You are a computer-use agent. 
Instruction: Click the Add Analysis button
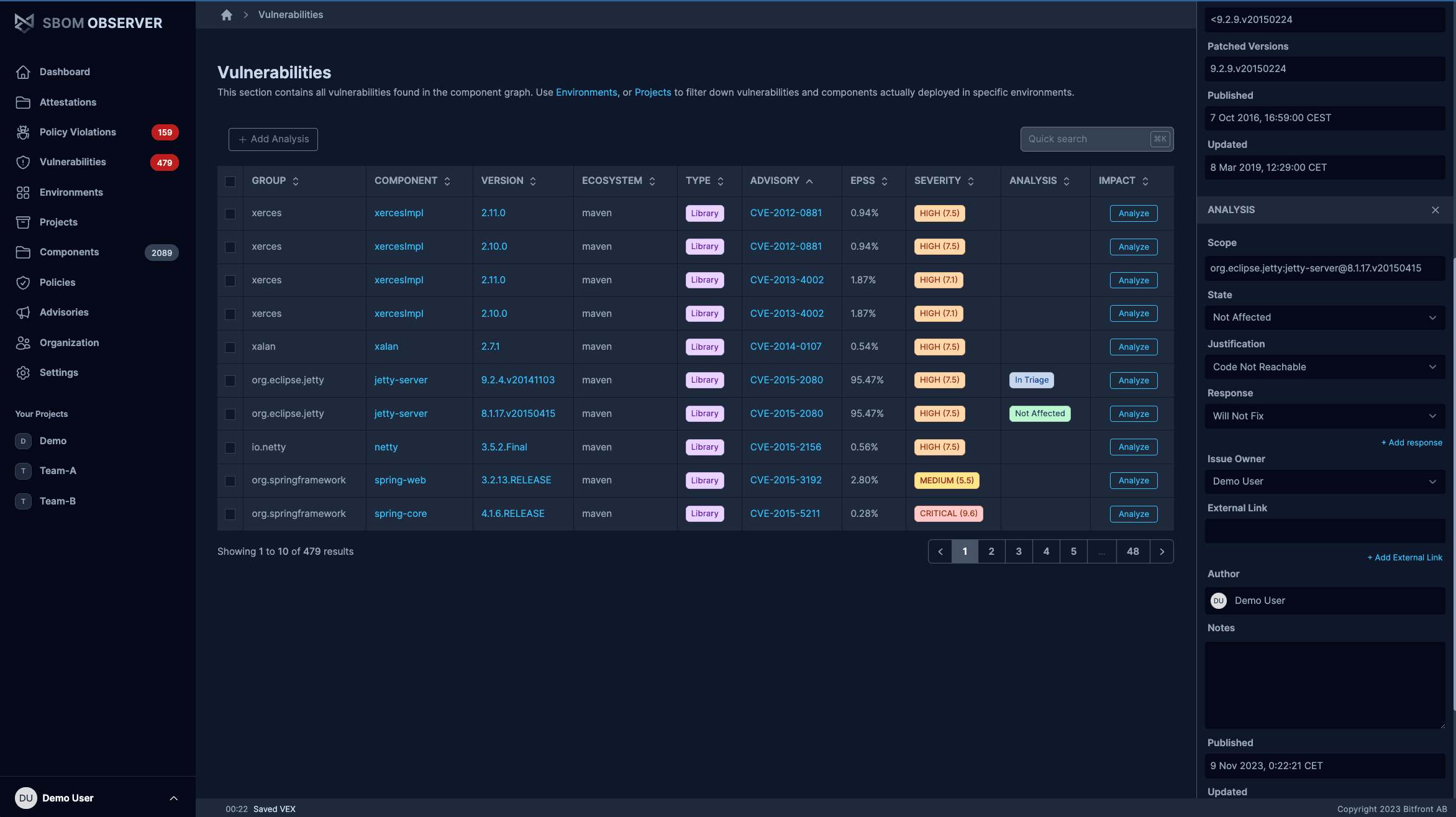273,139
